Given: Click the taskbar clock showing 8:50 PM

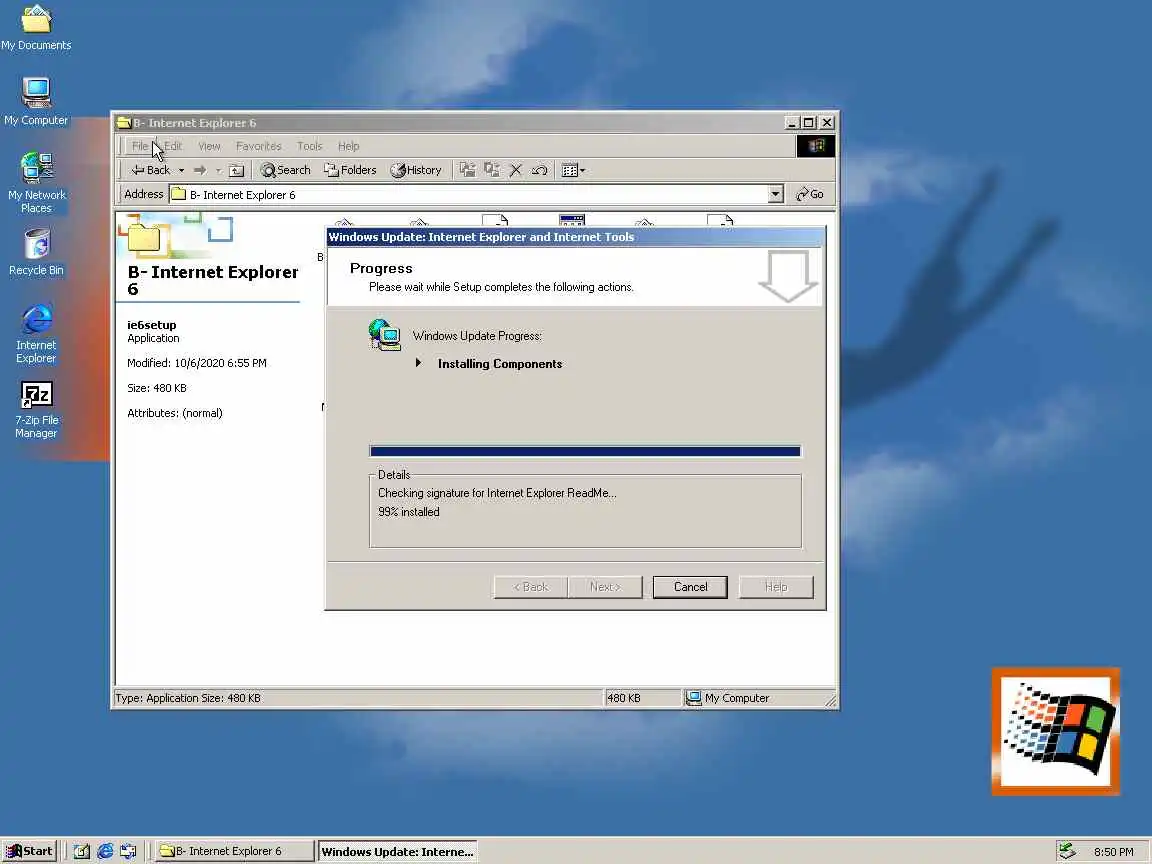Looking at the screenshot, I should point(1113,852).
